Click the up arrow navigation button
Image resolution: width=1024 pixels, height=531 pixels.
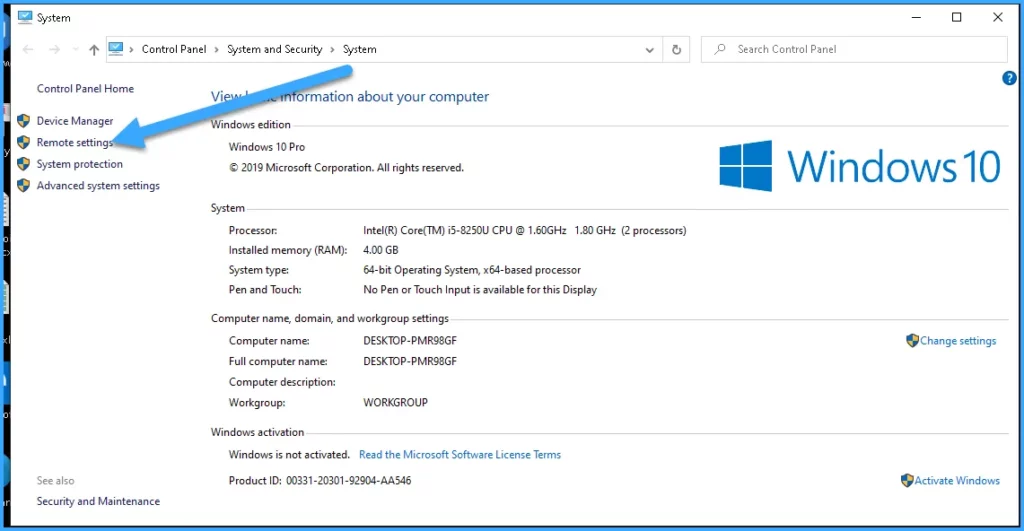pyautogui.click(x=94, y=50)
